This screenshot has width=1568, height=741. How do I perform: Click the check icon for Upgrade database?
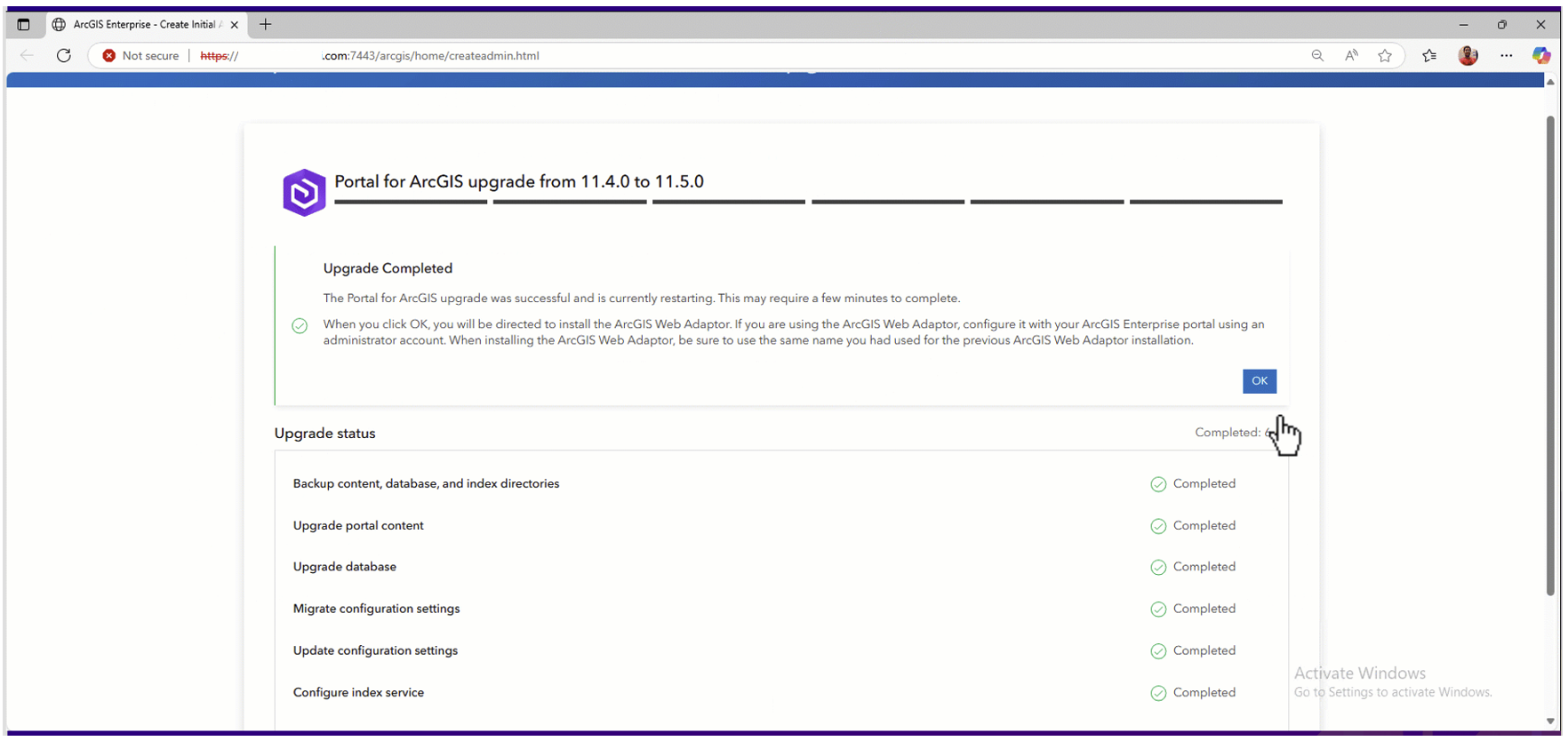1158,567
